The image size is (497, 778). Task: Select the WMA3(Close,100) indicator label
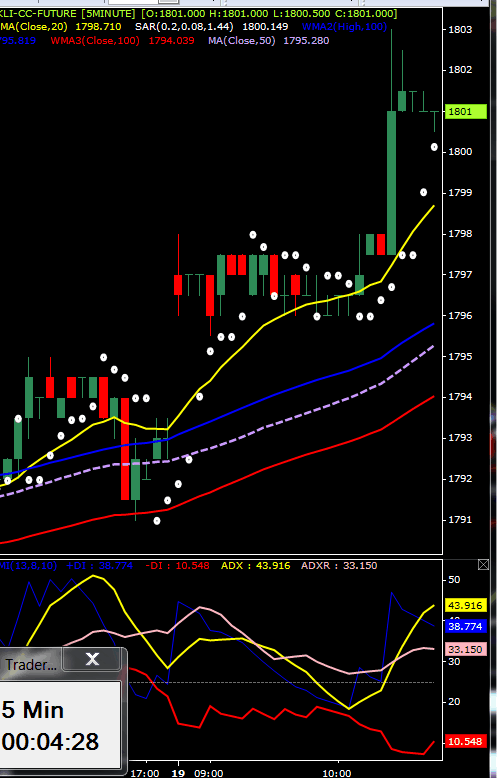[x=95, y=41]
